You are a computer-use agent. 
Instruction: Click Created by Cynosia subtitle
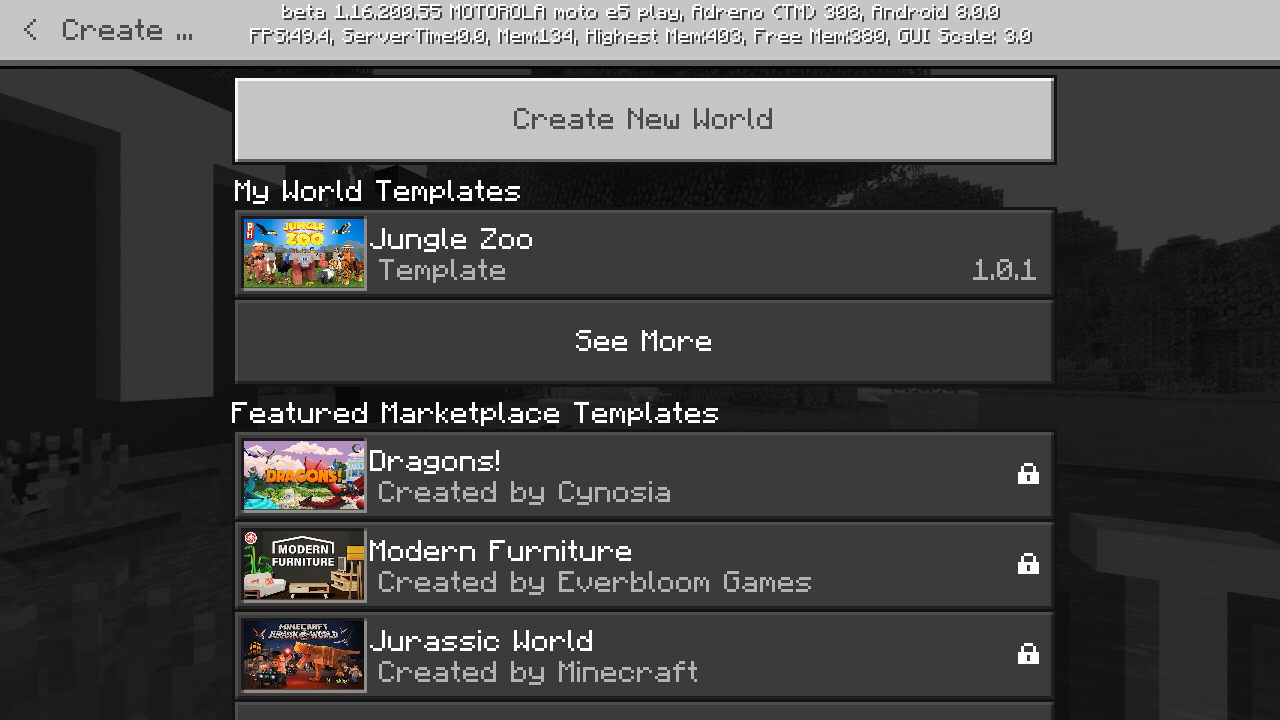coord(524,492)
